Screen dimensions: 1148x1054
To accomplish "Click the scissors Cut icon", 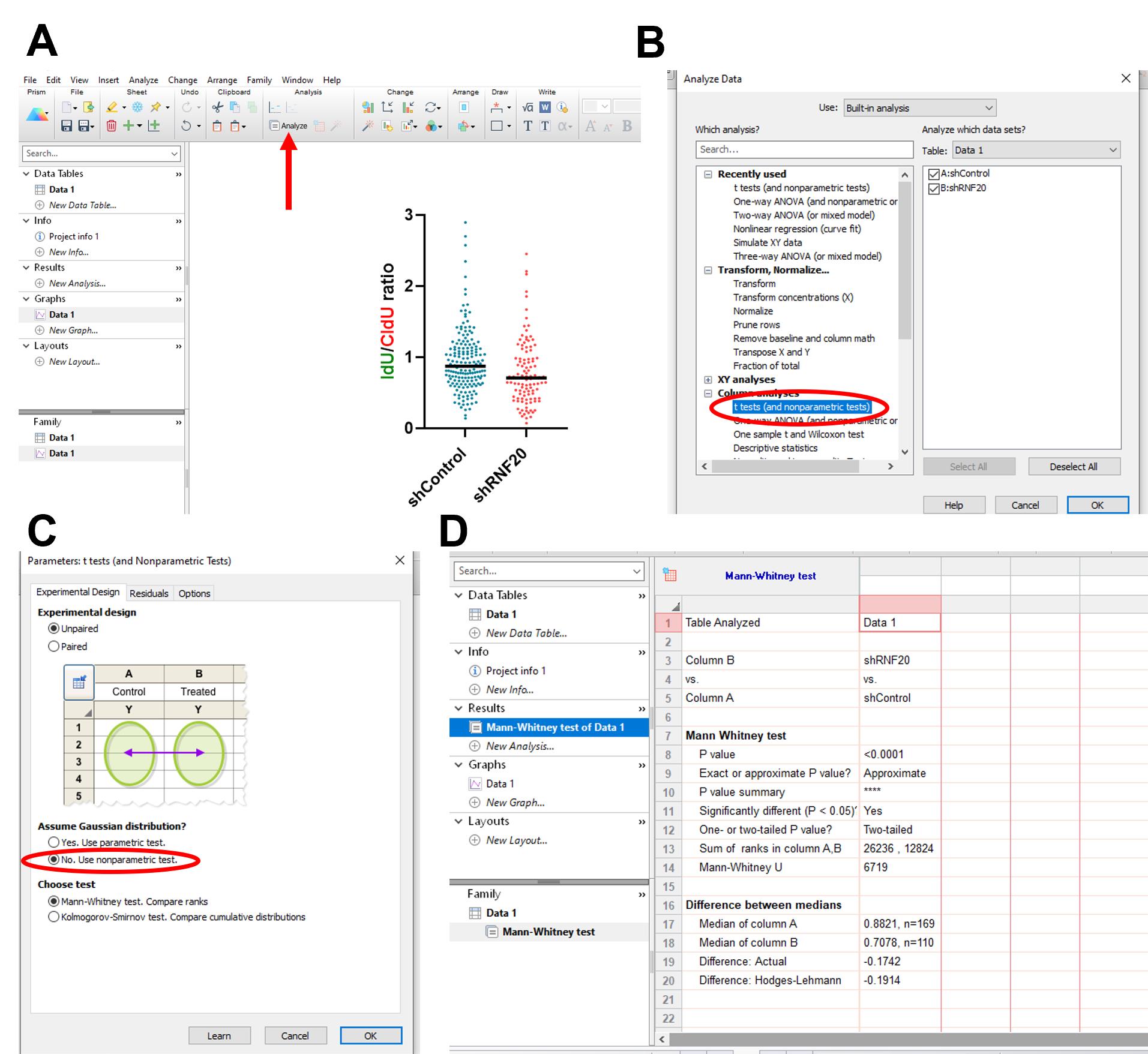I will [x=217, y=107].
